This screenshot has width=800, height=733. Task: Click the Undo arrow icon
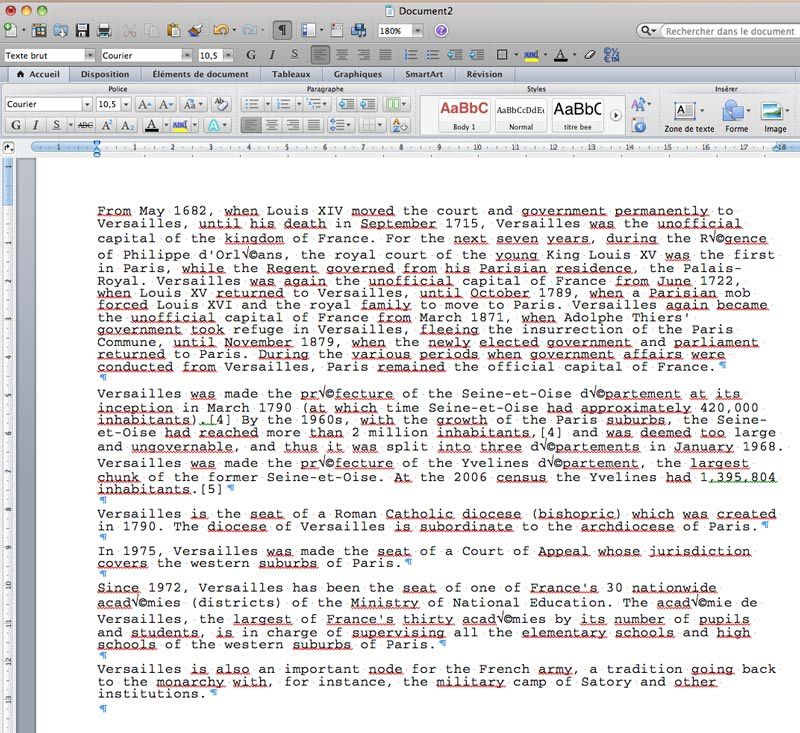pos(219,31)
